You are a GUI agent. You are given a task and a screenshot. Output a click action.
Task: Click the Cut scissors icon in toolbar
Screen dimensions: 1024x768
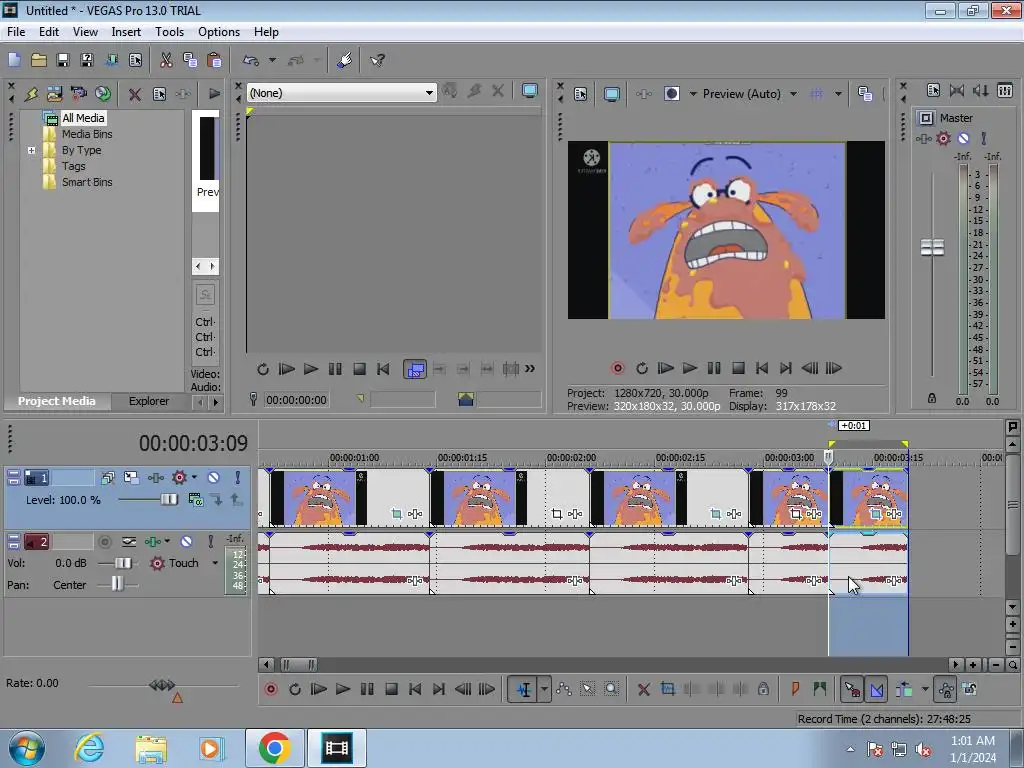(166, 60)
